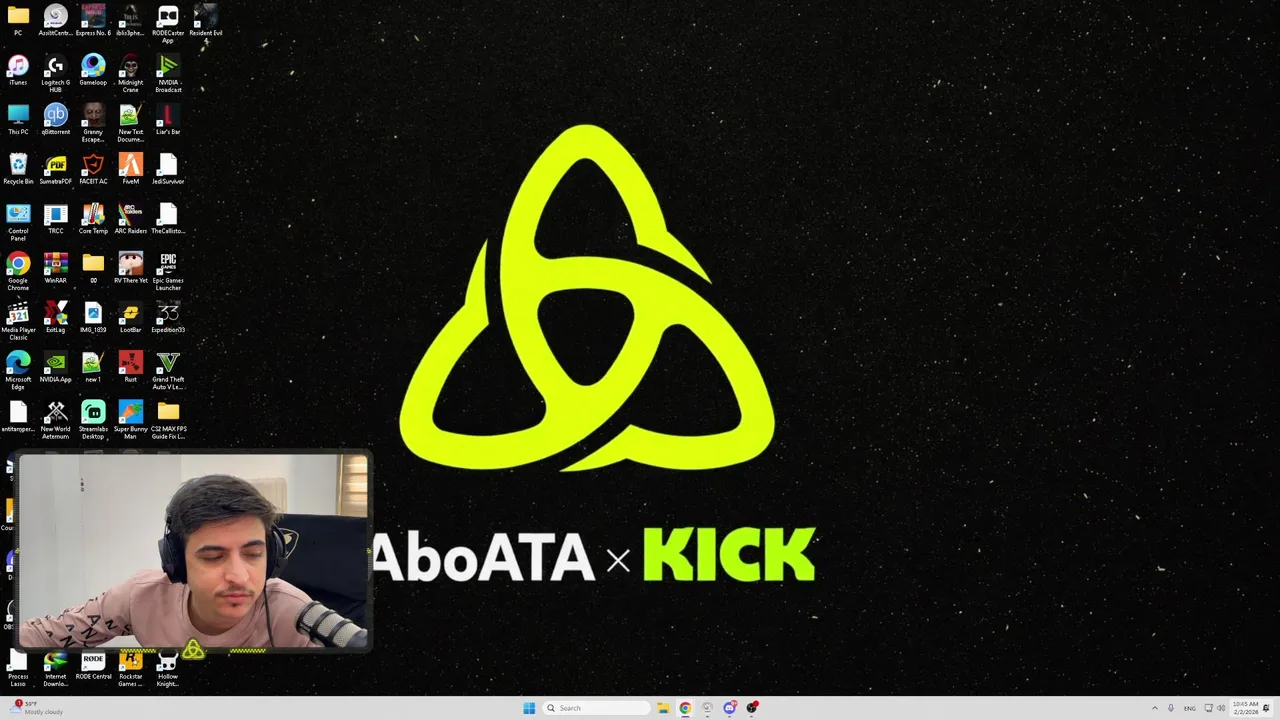Open Google Chrome desktop shortcut
The image size is (1280, 720).
pos(18,272)
